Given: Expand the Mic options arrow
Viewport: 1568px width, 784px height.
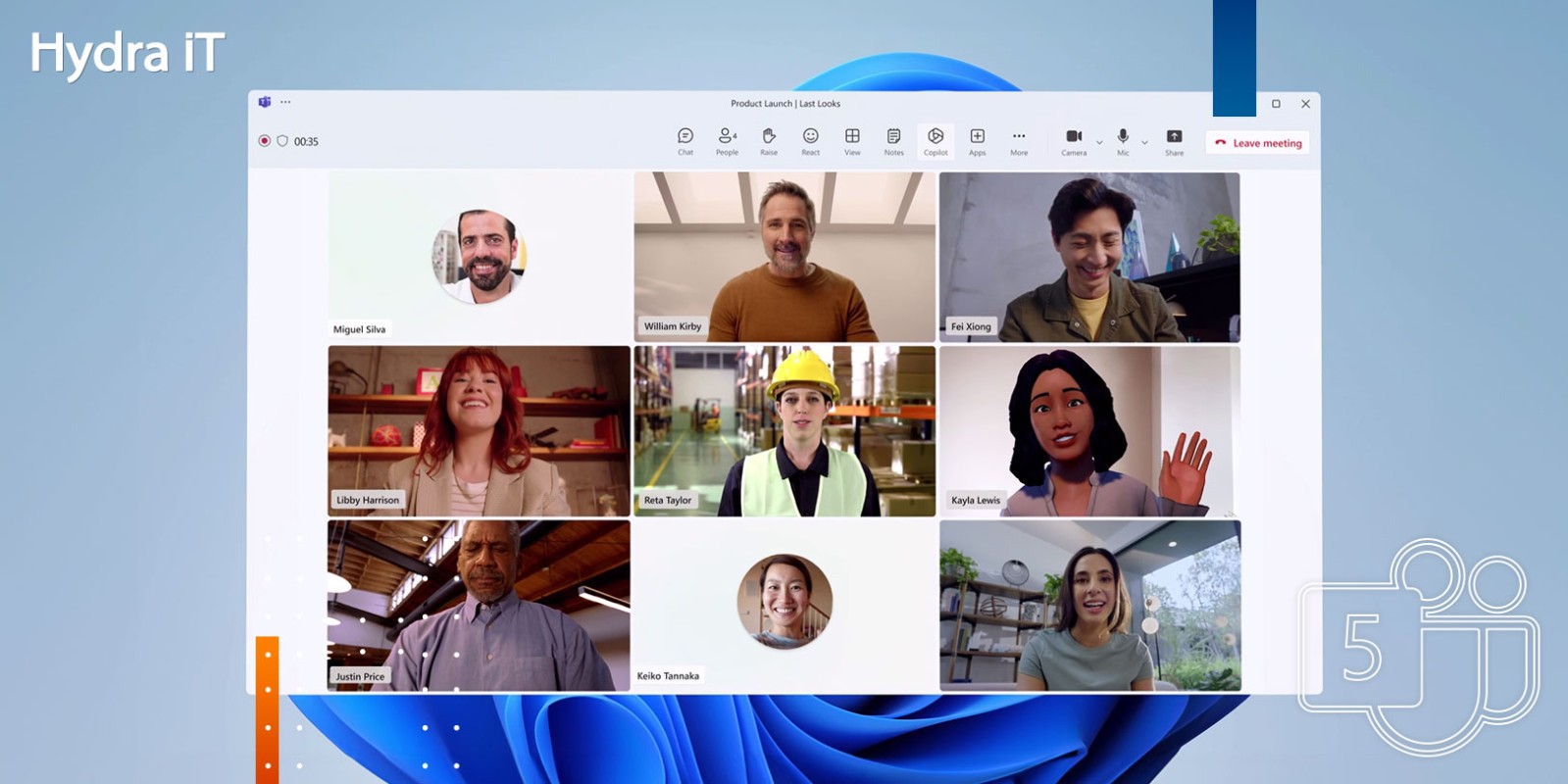Looking at the screenshot, I should (1144, 143).
